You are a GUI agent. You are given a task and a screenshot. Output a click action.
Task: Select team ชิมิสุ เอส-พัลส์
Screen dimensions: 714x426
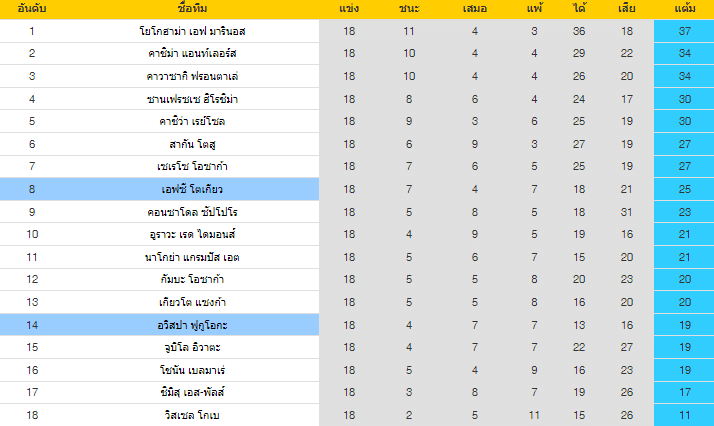[192, 392]
